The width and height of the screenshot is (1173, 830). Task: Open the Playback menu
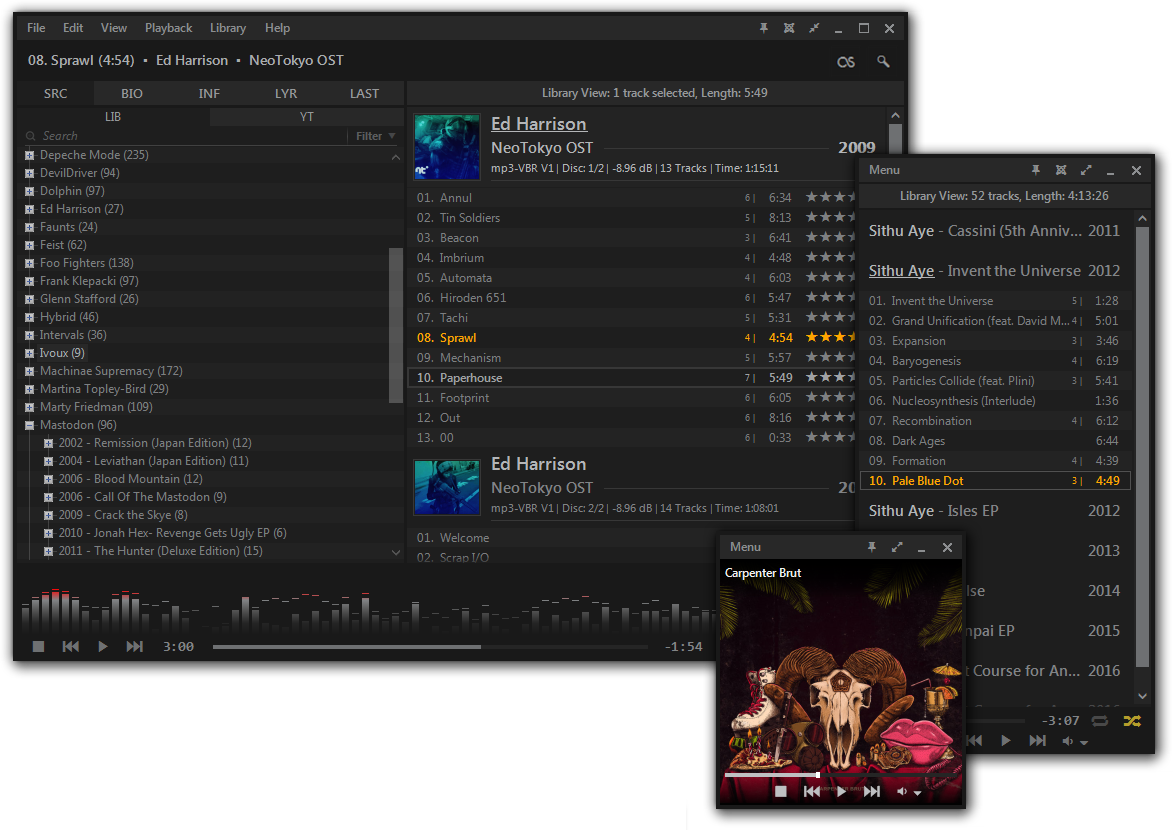coord(168,28)
